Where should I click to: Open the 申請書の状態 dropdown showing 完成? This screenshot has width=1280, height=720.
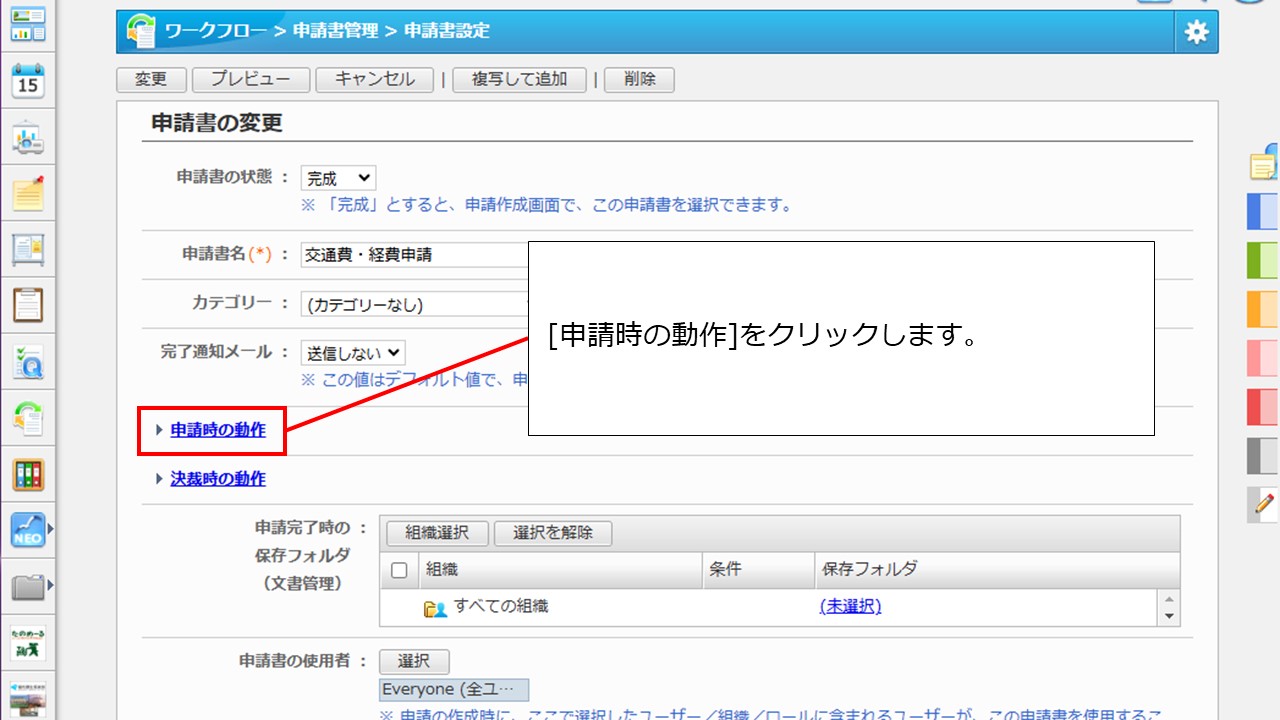338,178
